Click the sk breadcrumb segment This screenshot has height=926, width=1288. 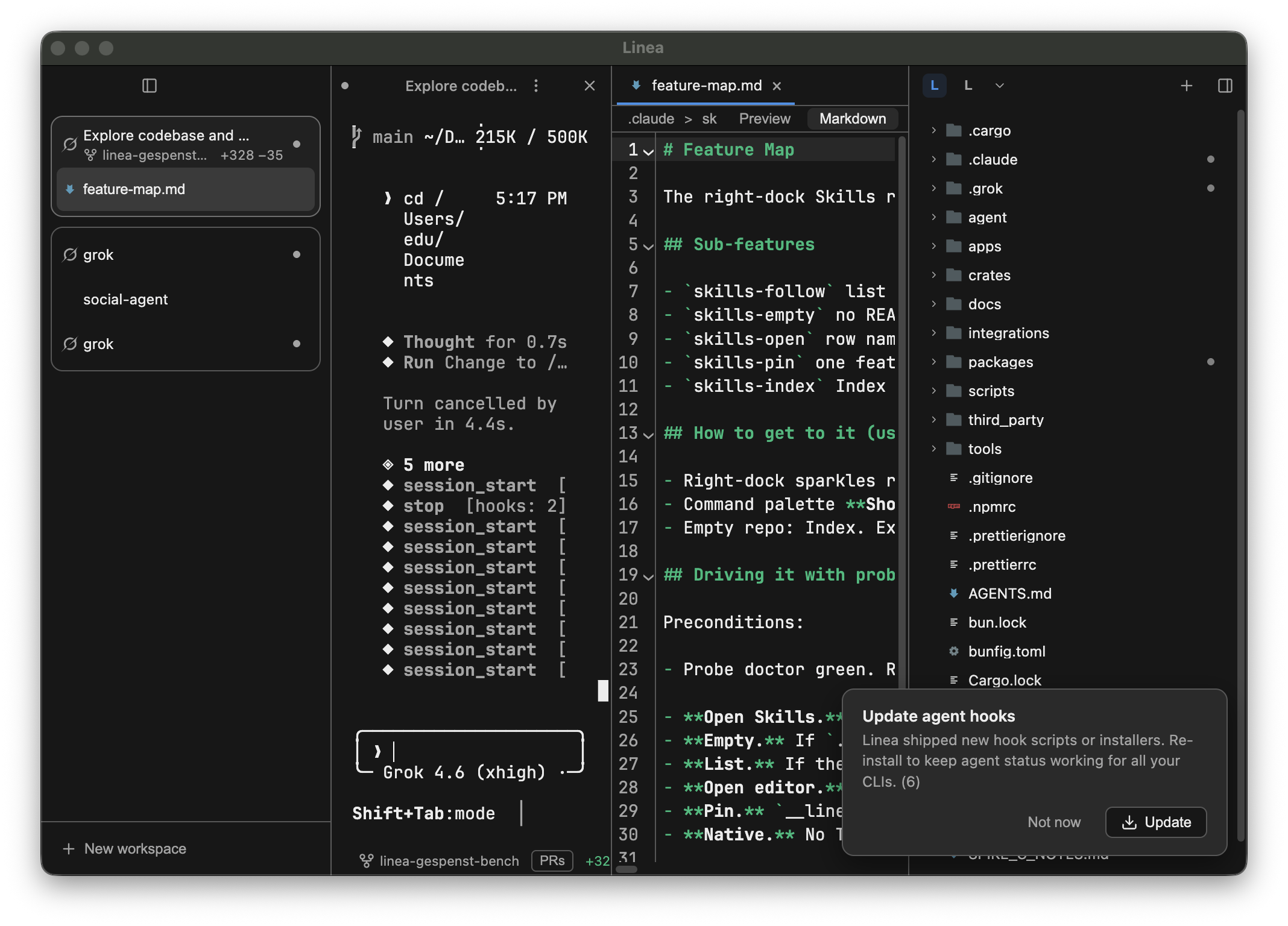tap(709, 119)
